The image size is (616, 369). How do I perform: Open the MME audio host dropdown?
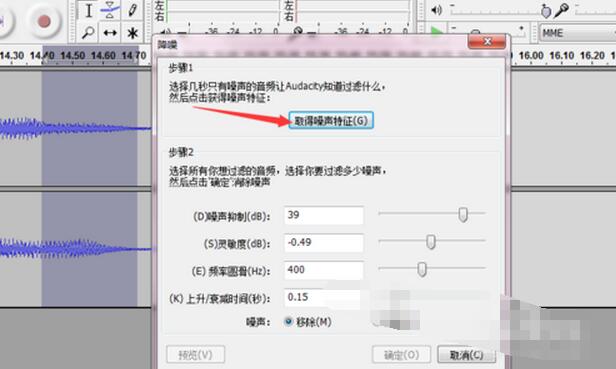pos(577,33)
